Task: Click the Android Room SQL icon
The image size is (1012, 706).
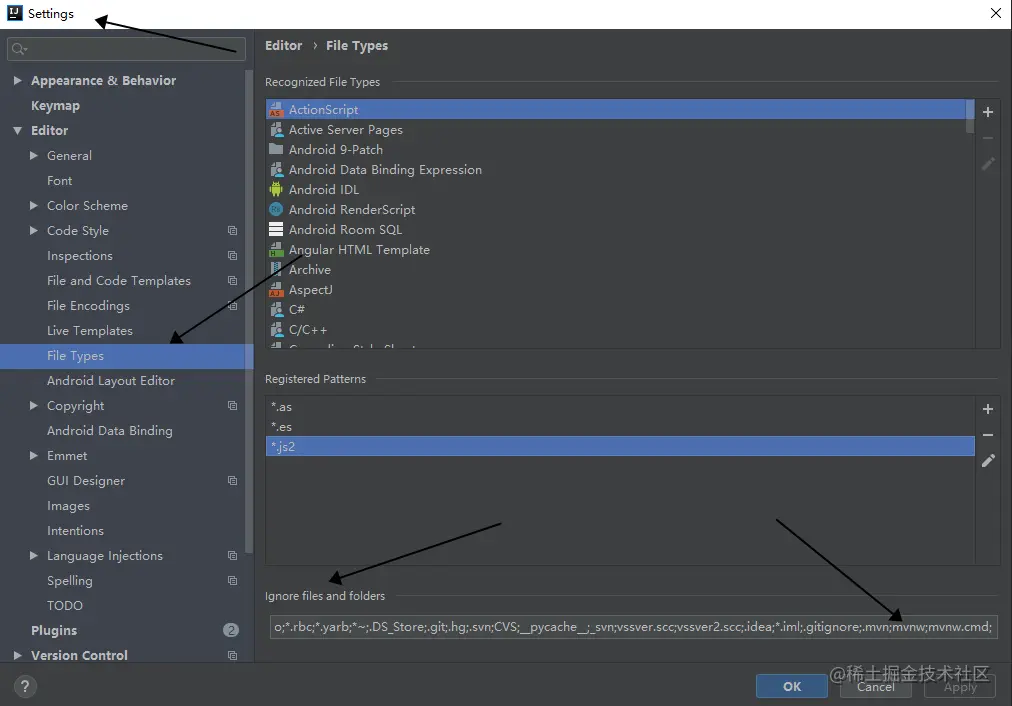Action: pyautogui.click(x=276, y=230)
